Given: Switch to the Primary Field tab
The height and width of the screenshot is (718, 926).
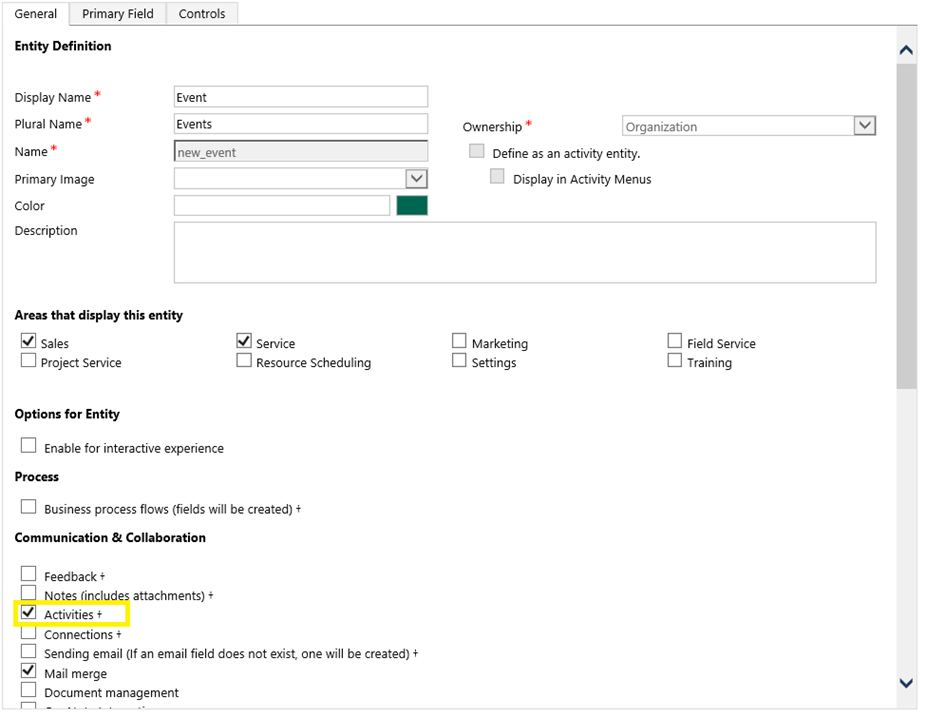Looking at the screenshot, I should pyautogui.click(x=118, y=14).
